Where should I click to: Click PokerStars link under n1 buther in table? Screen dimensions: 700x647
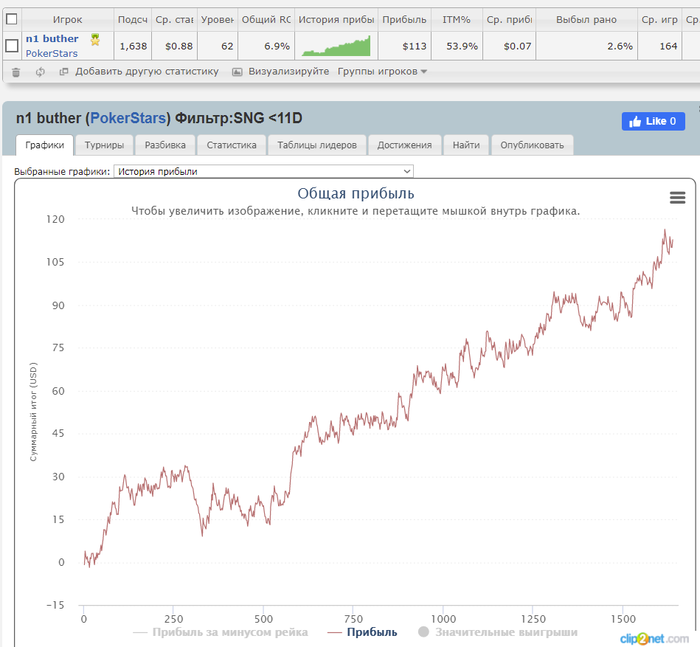pos(51,54)
